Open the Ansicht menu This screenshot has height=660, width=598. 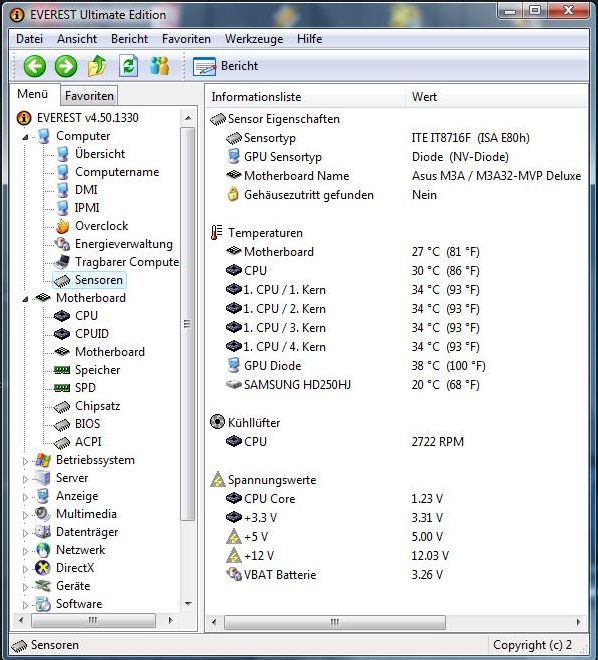pyautogui.click(x=77, y=39)
